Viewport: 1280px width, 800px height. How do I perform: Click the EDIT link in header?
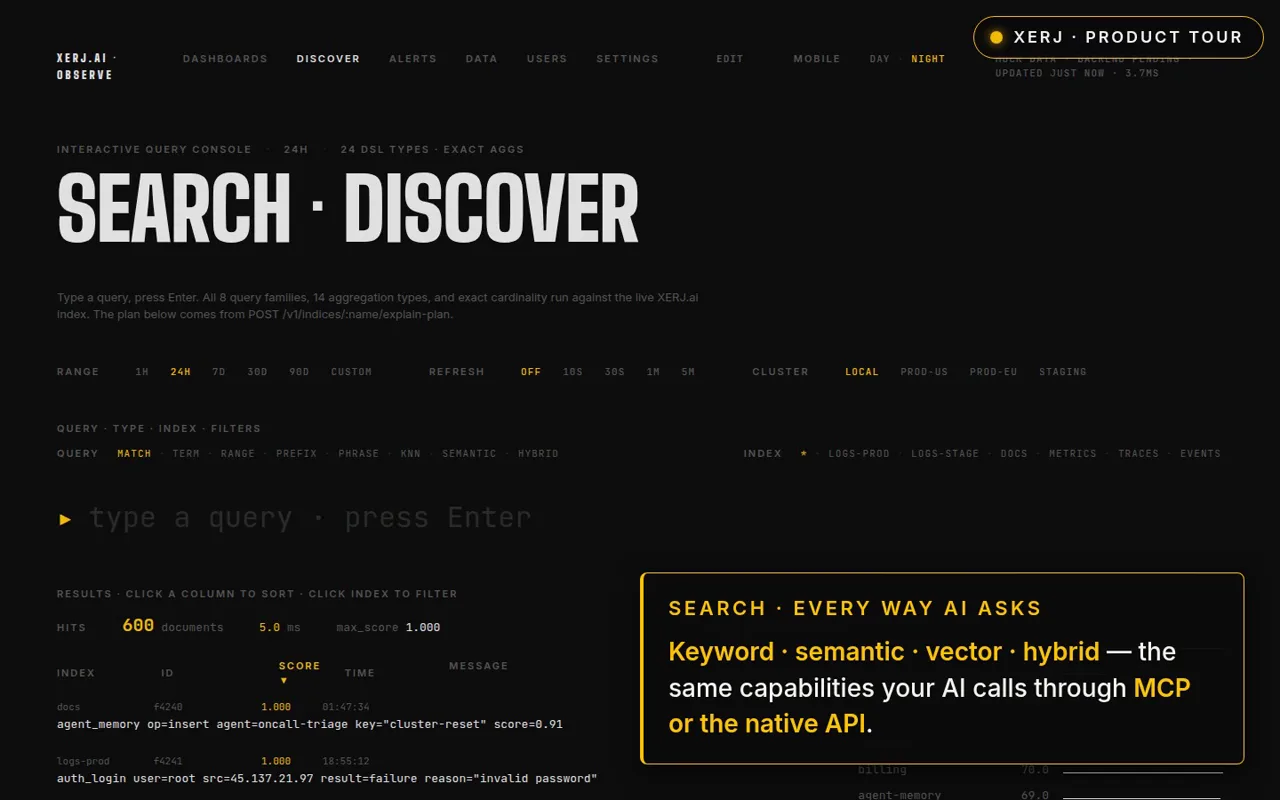pos(730,59)
